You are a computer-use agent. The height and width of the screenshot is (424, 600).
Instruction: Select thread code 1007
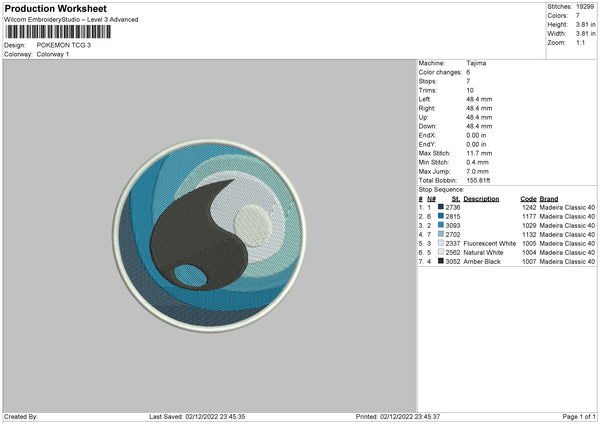coord(529,262)
